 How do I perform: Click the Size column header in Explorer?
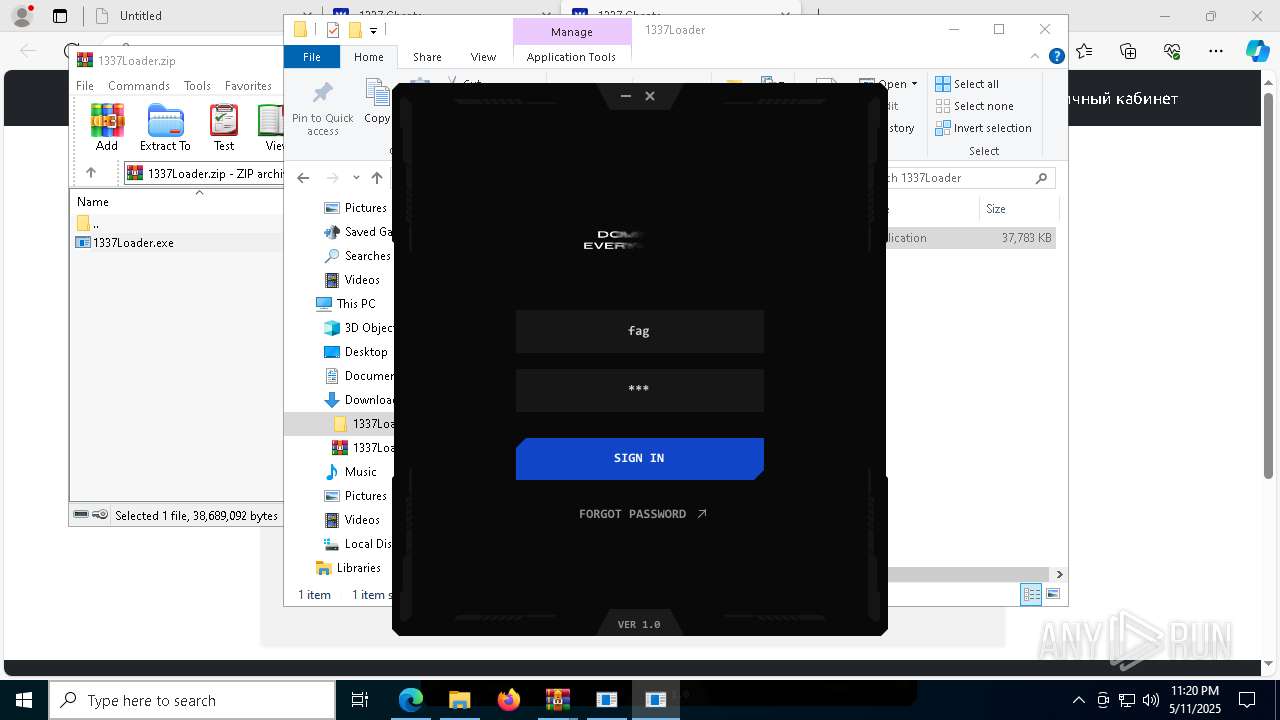[996, 209]
